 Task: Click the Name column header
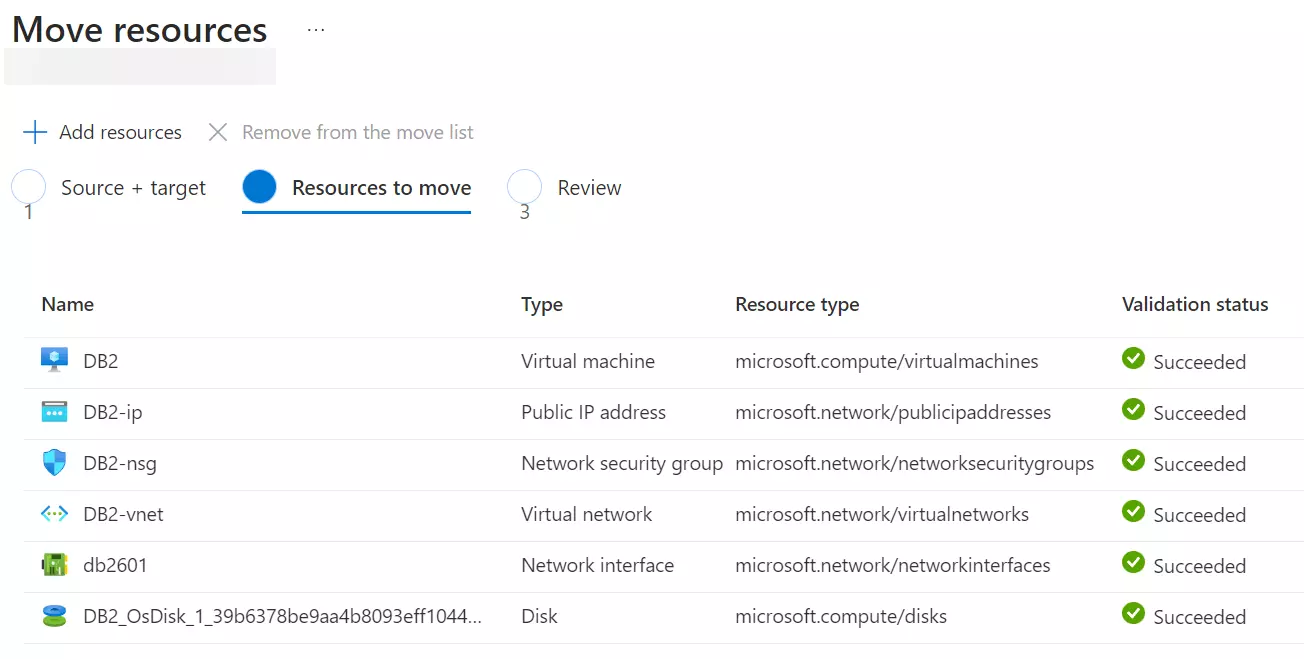pos(67,305)
